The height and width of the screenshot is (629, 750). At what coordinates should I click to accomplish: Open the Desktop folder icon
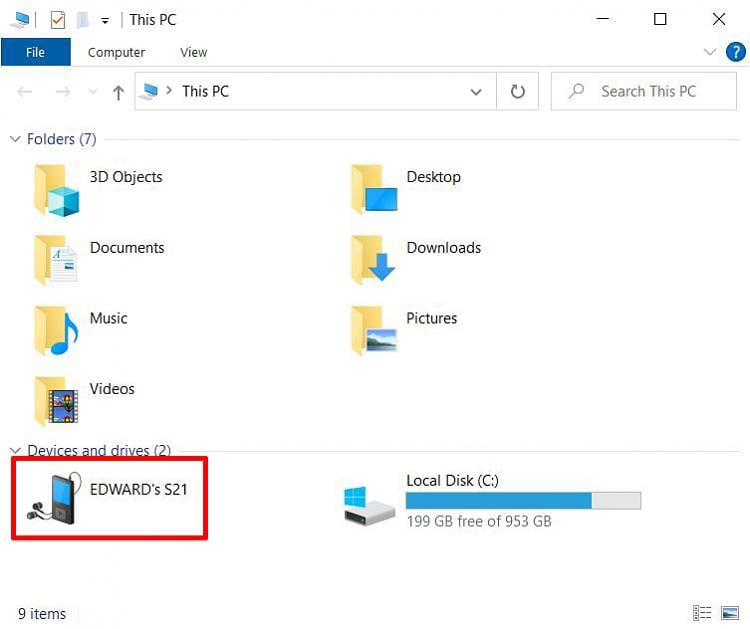[x=374, y=189]
